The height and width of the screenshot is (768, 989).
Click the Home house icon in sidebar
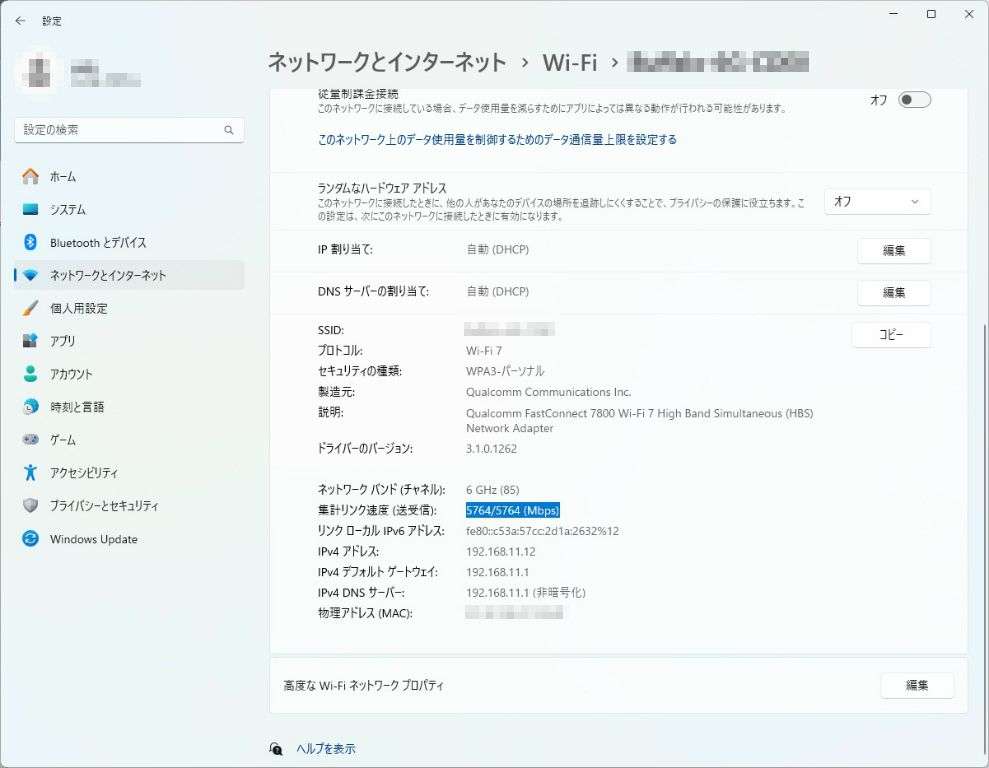30,177
